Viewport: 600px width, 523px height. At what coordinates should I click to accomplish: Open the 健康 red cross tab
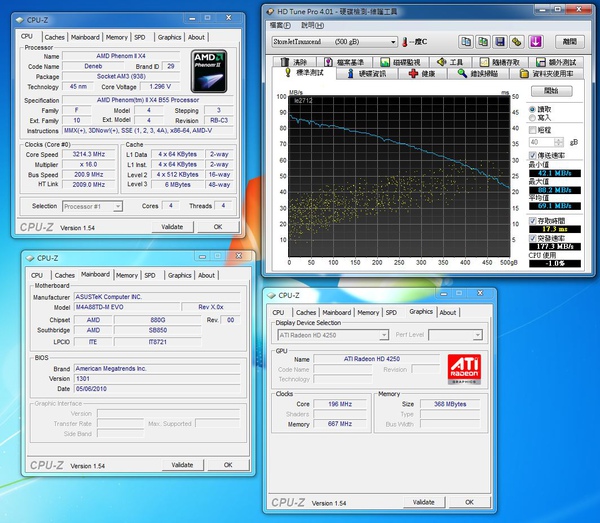(422, 73)
